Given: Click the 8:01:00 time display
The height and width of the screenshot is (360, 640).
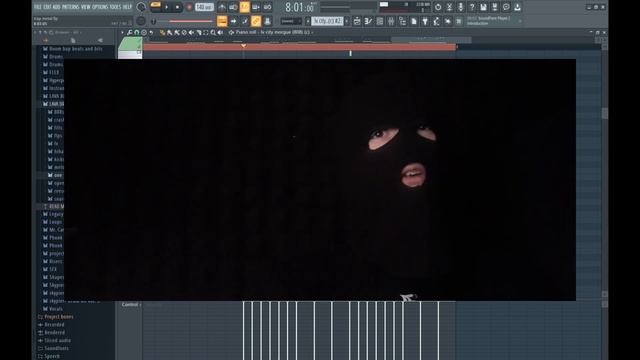Looking at the screenshot, I should click(300, 7).
